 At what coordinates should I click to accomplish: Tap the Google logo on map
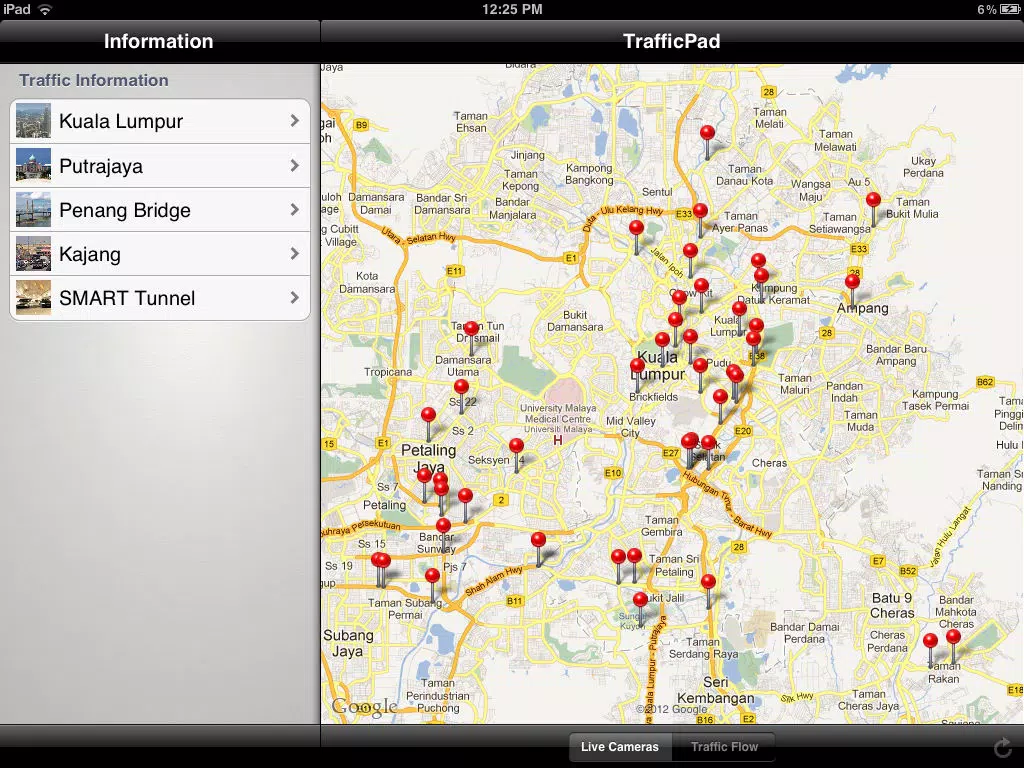coord(364,707)
